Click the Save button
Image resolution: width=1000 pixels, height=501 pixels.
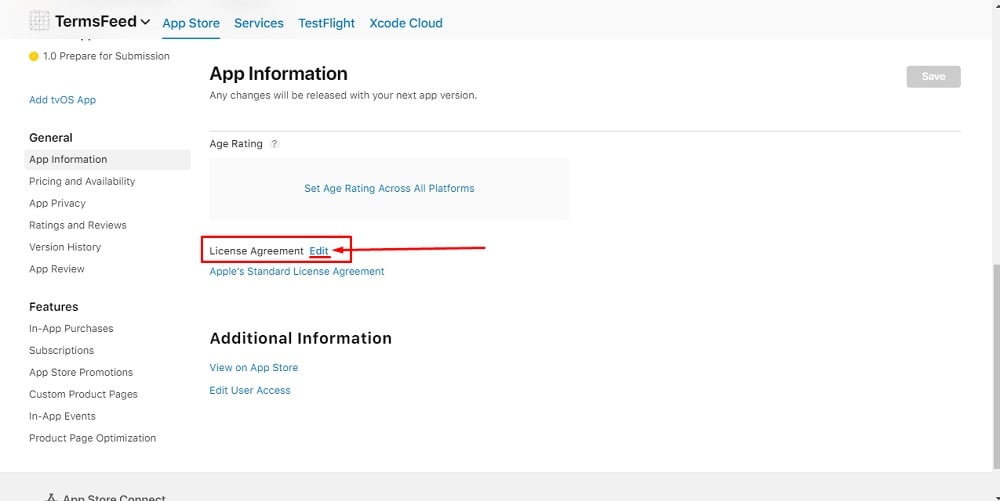(933, 76)
